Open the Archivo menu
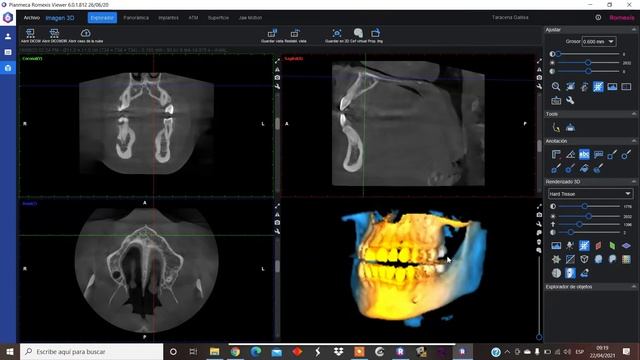640x360 pixels. (32, 18)
